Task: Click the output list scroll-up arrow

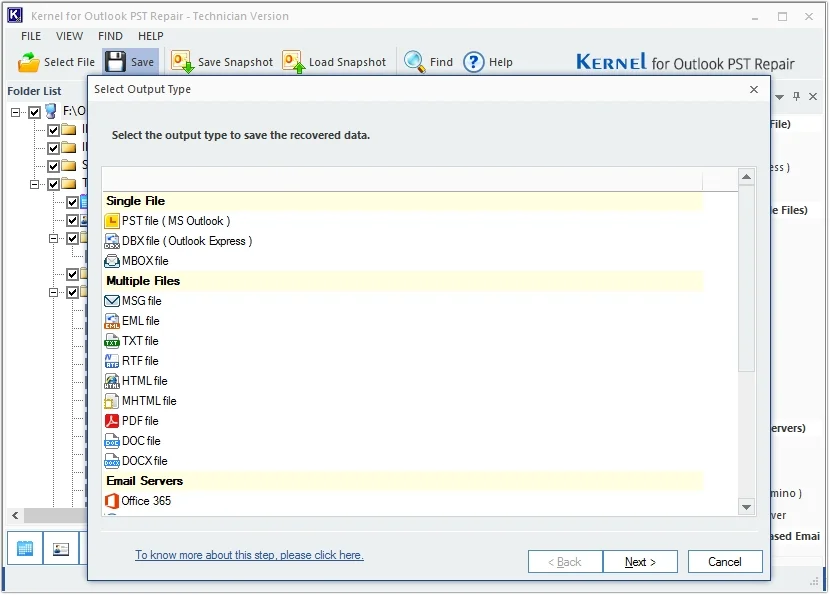Action: (x=746, y=177)
